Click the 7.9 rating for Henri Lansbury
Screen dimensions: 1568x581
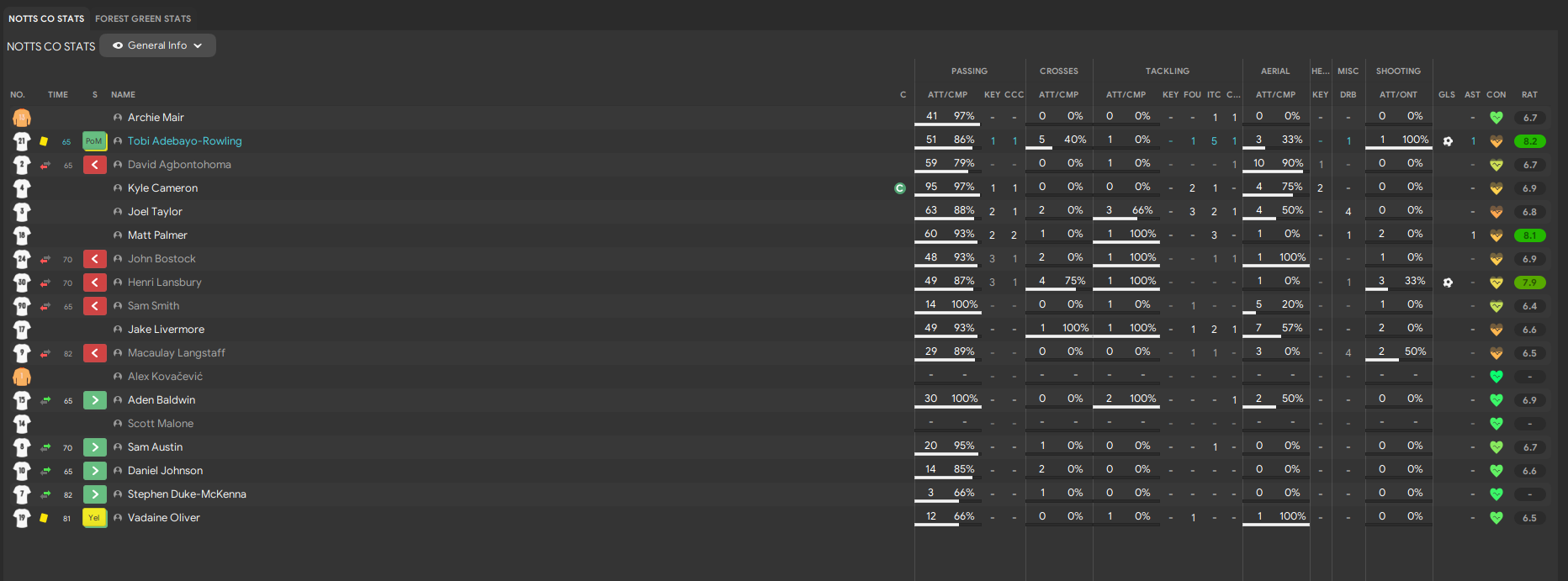(x=1529, y=283)
